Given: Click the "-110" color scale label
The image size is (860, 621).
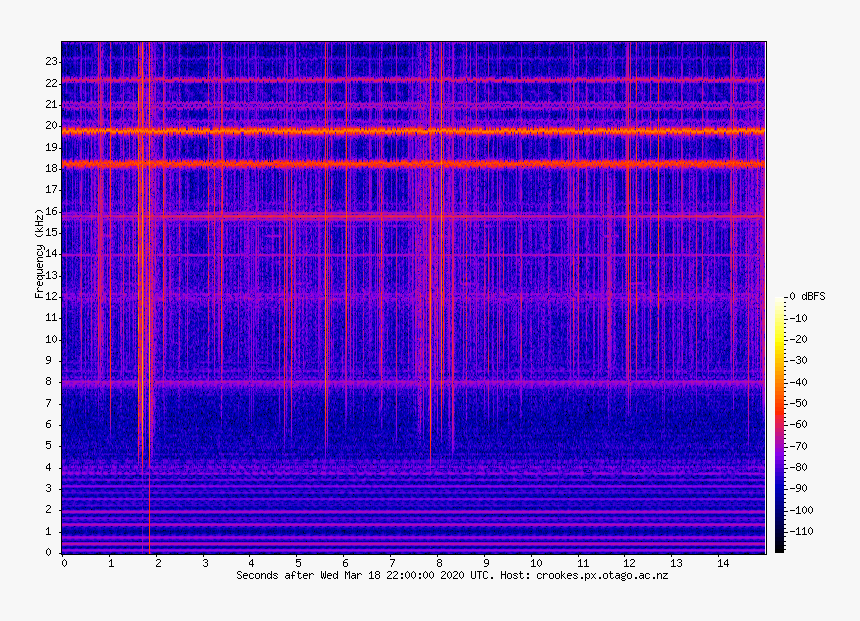Looking at the screenshot, I should pos(801,531).
